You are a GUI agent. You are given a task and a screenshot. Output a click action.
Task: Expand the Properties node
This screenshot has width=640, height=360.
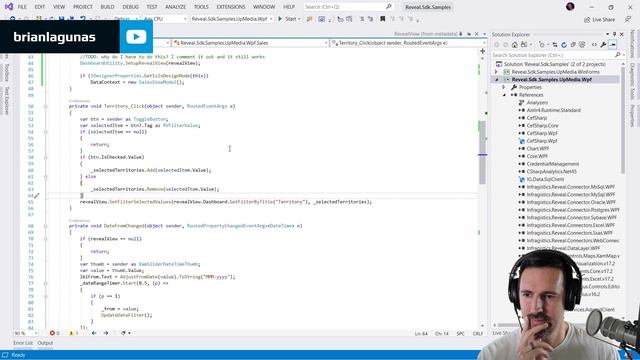[504, 87]
